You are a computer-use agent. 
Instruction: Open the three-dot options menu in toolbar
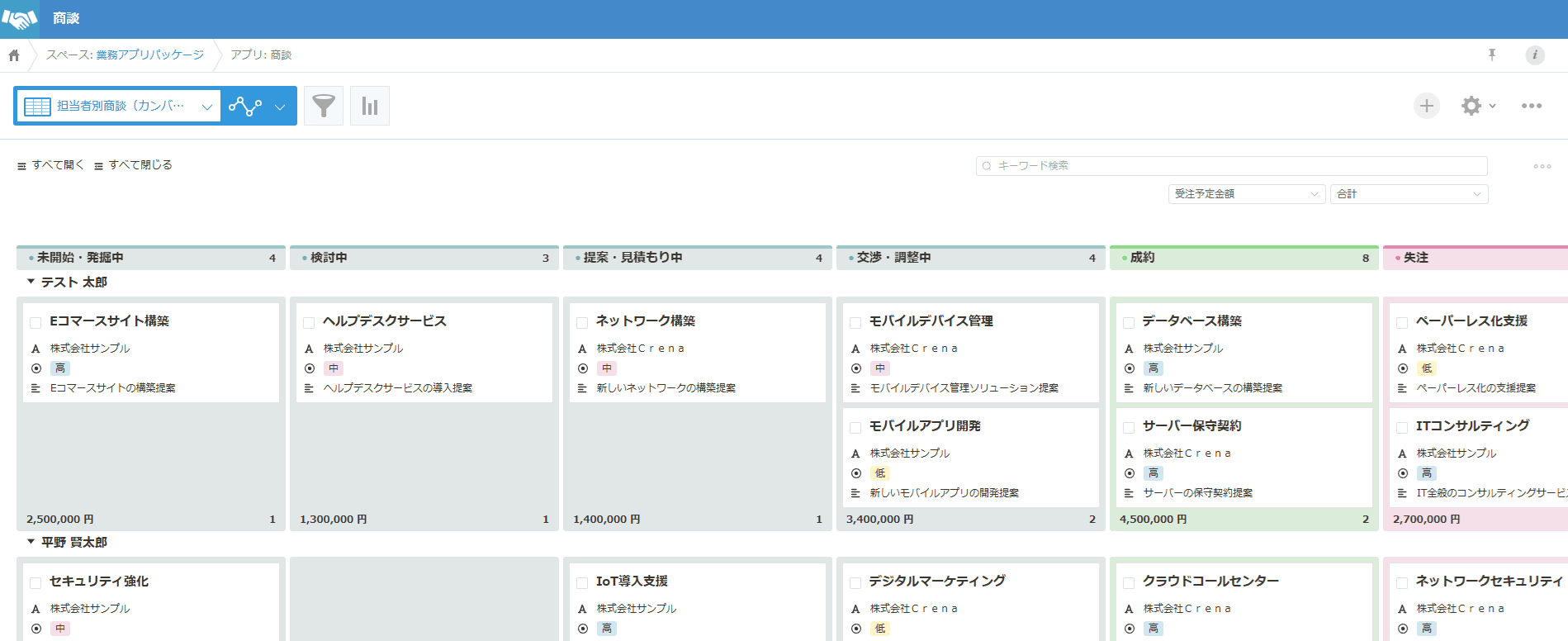[1532, 106]
